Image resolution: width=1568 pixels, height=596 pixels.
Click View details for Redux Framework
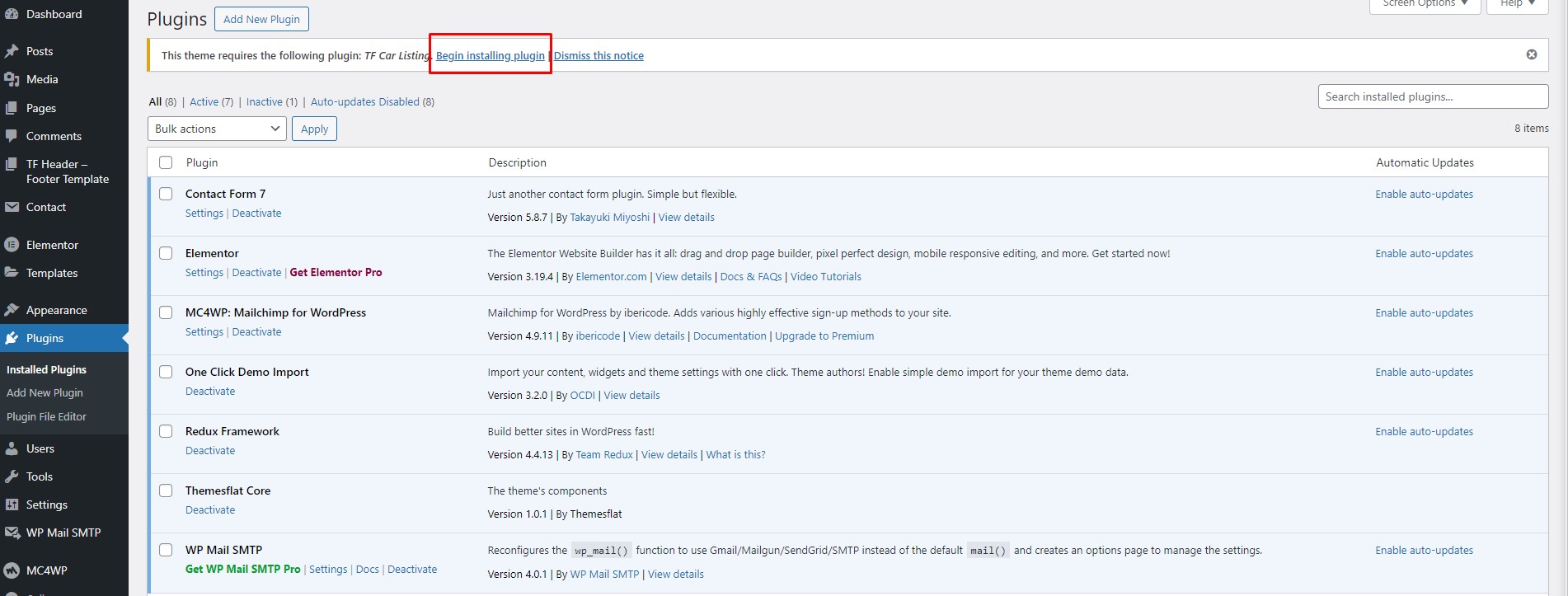(x=669, y=455)
